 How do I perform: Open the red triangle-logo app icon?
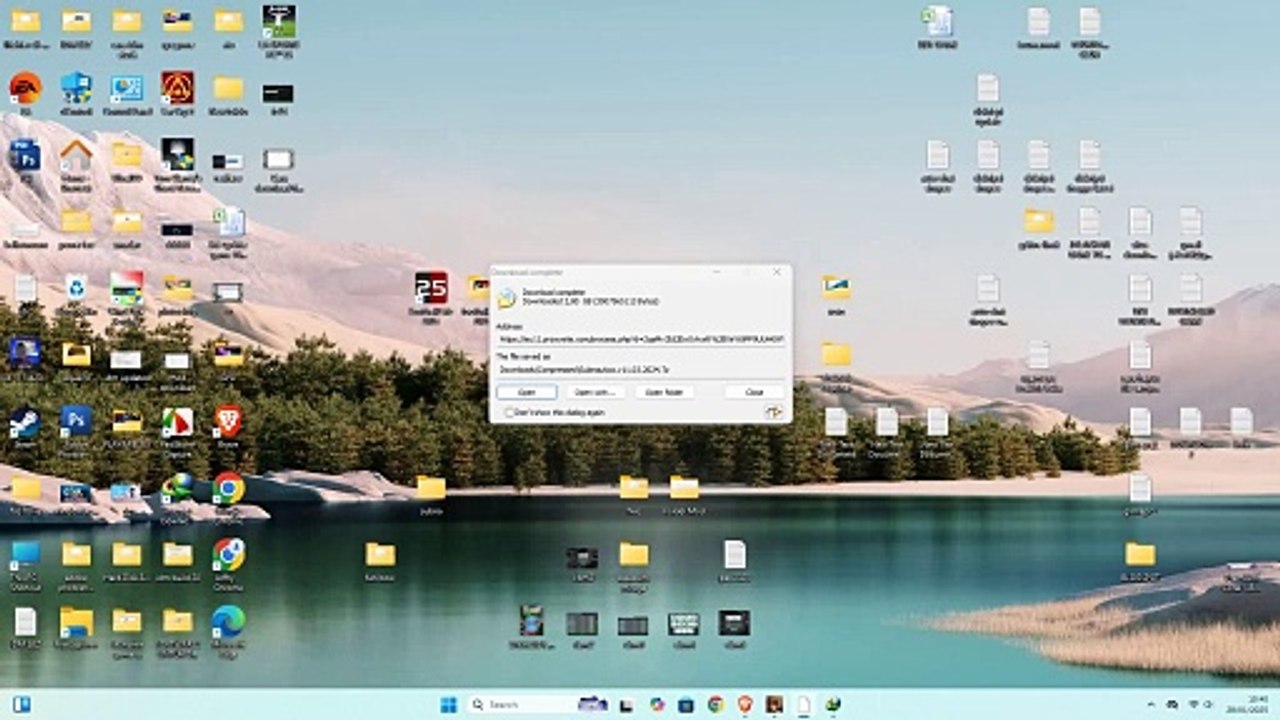point(178,88)
